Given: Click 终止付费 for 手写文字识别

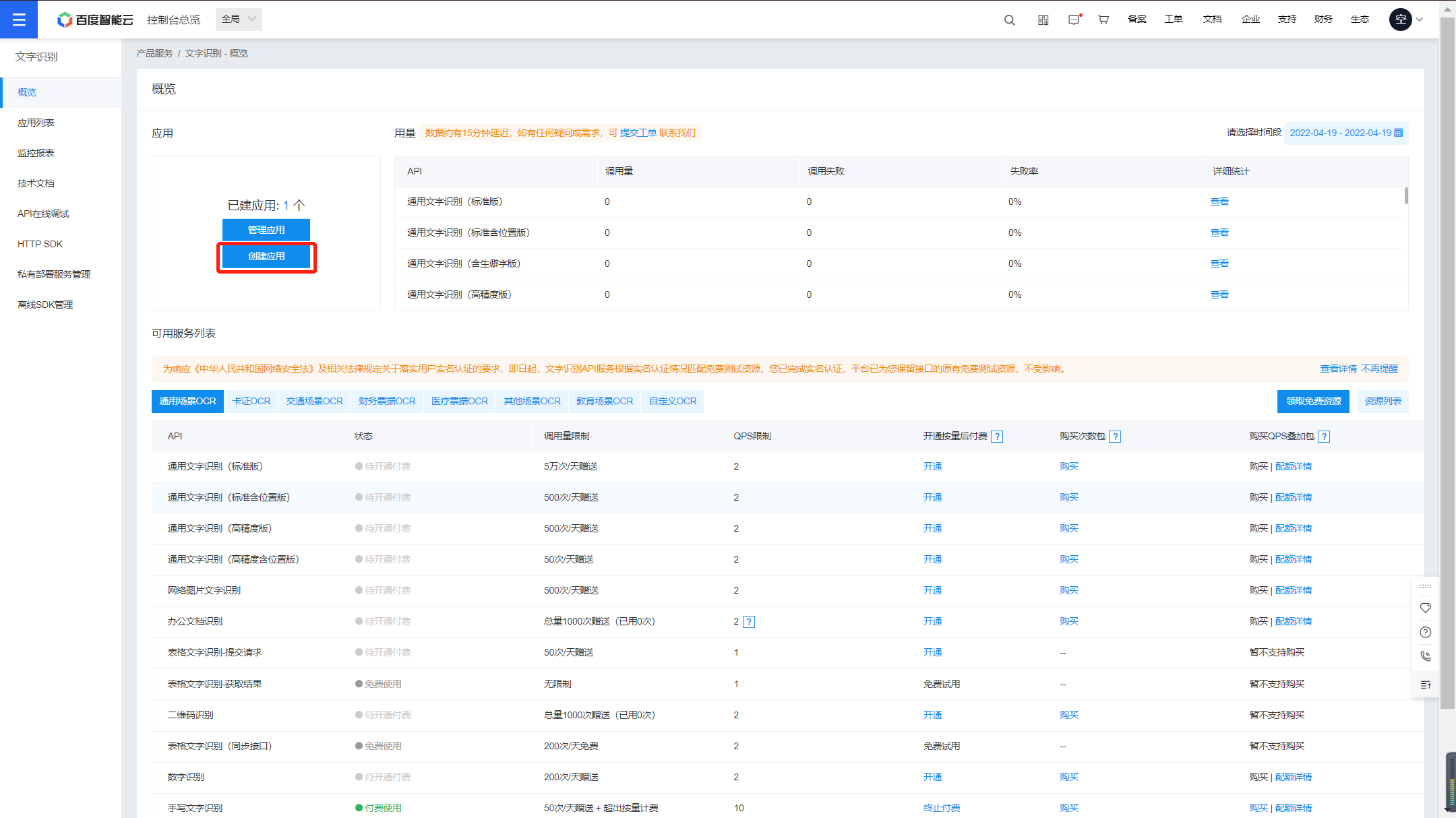Looking at the screenshot, I should point(941,808).
